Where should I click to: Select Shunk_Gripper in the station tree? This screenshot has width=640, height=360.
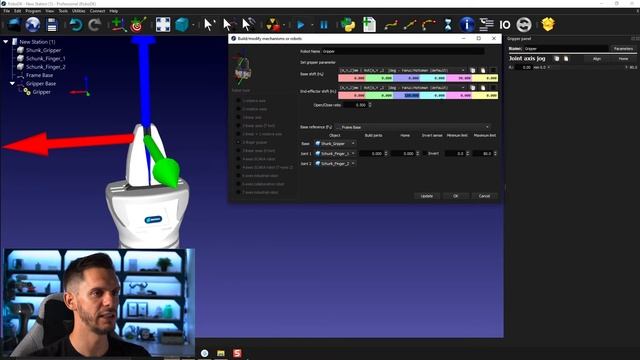coord(43,50)
